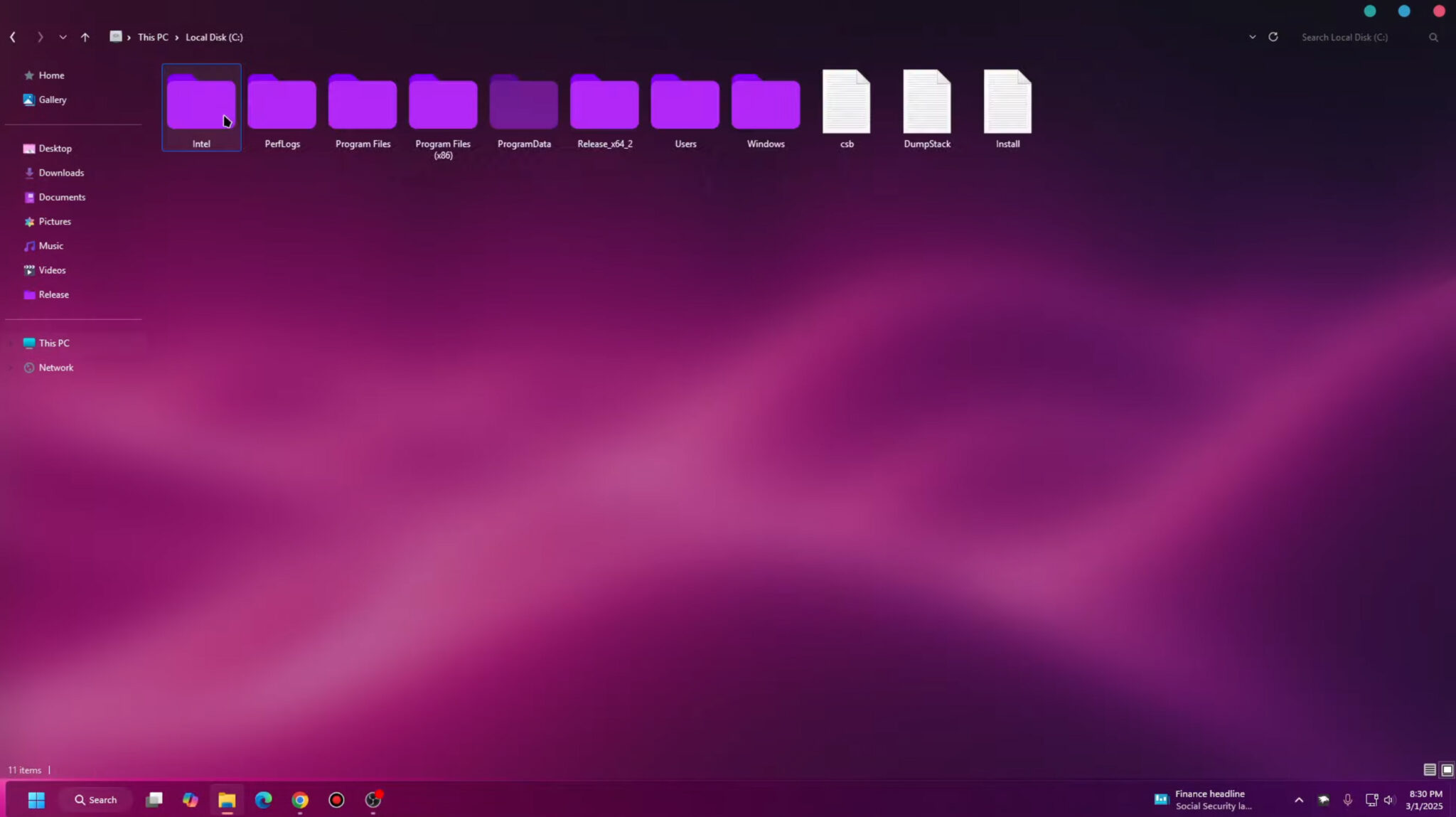Open the Start menu
Screen dimensions: 1456x817
36,799
